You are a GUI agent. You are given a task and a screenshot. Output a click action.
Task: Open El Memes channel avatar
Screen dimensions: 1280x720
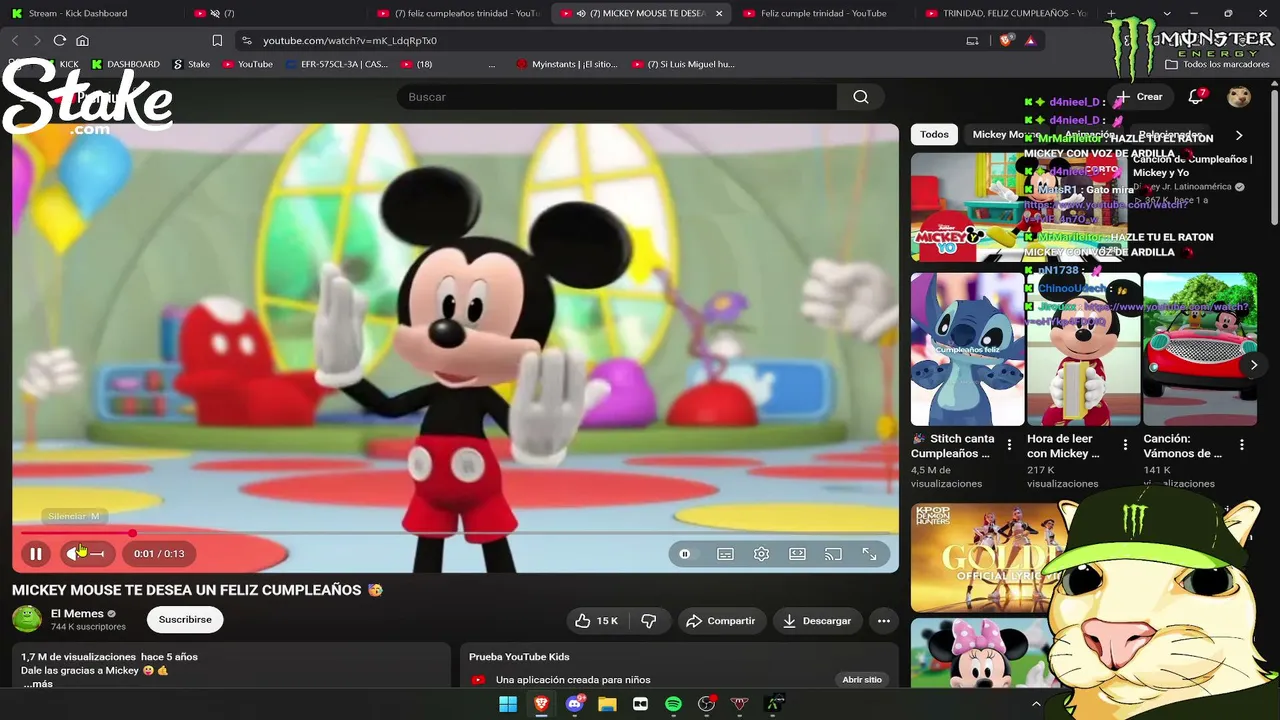pyautogui.click(x=27, y=619)
